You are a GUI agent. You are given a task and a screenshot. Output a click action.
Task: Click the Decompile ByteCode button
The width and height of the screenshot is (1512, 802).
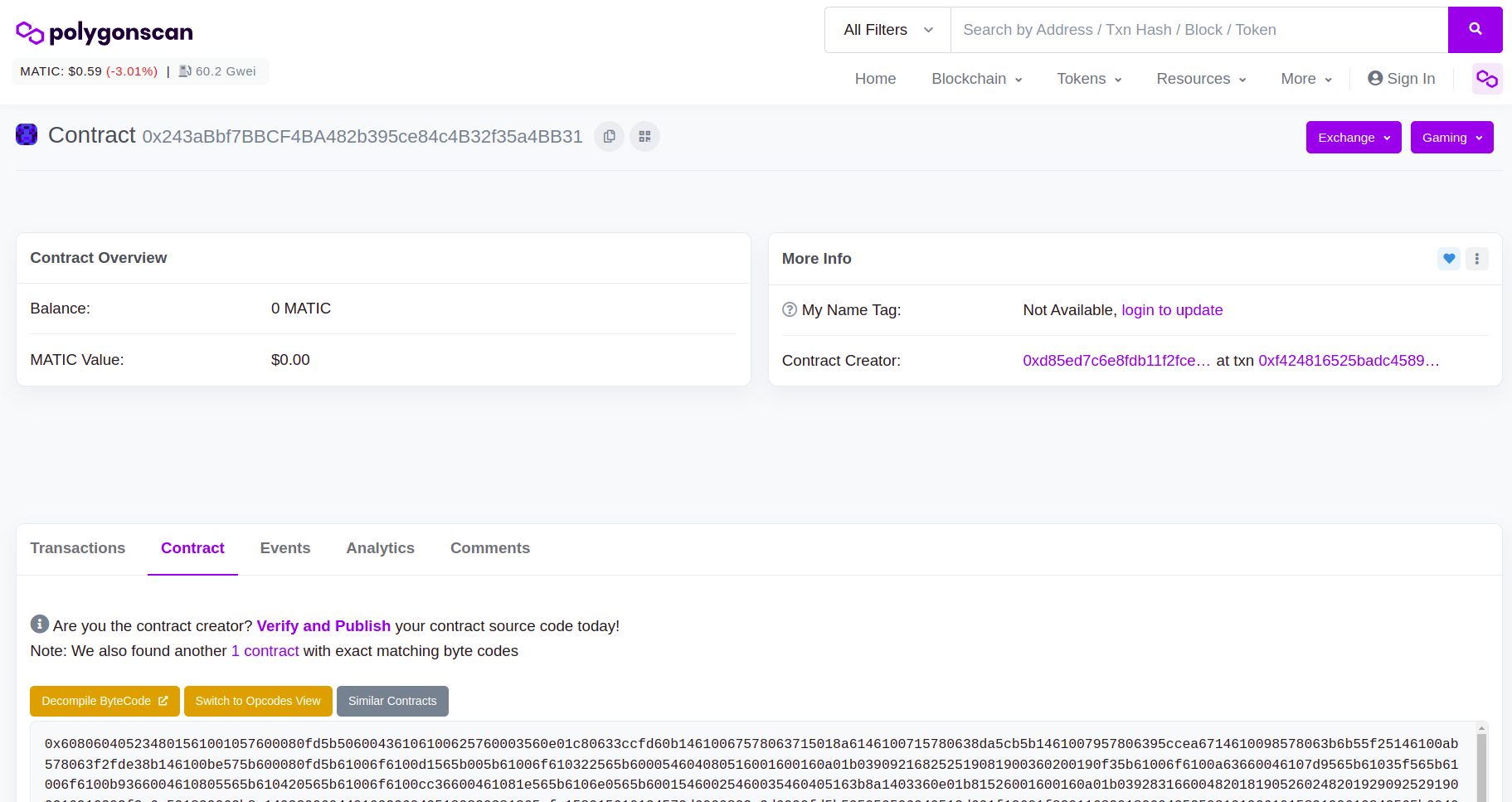(x=105, y=701)
